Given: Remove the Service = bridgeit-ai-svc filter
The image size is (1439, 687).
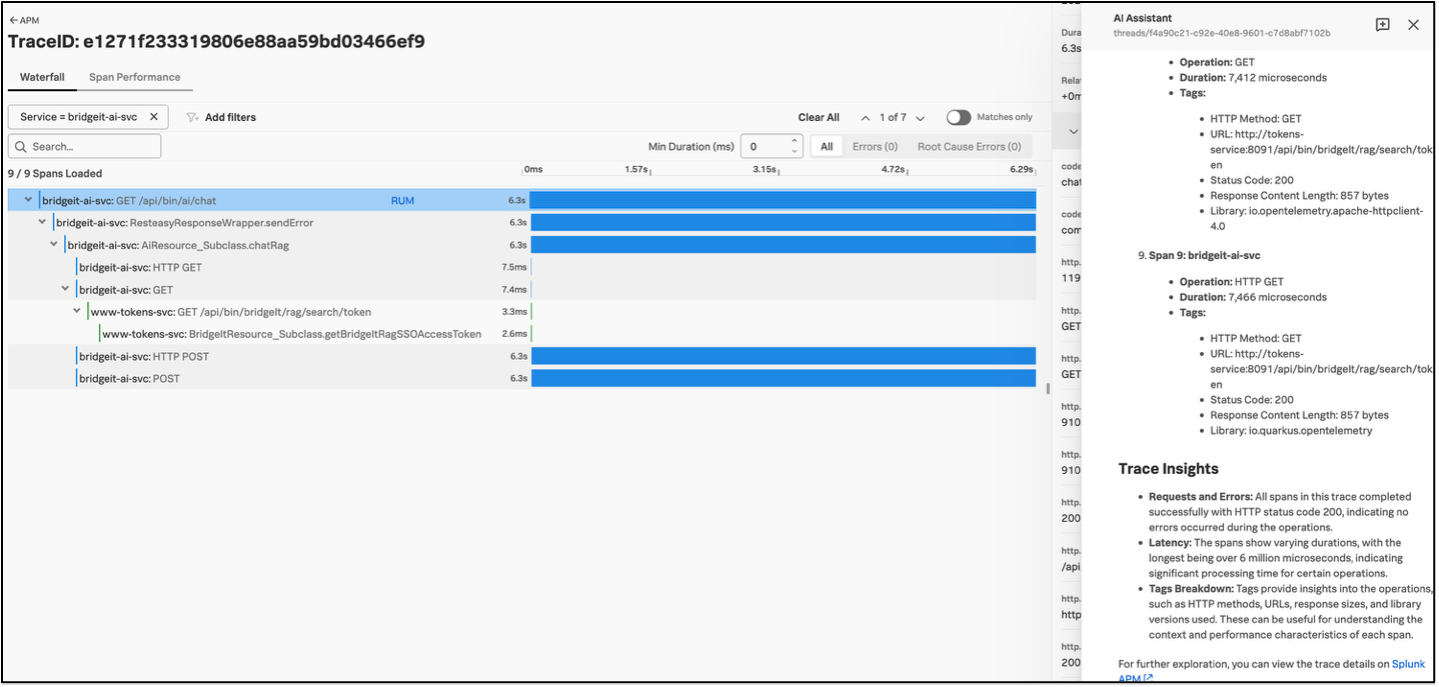Looking at the screenshot, I should (x=154, y=117).
